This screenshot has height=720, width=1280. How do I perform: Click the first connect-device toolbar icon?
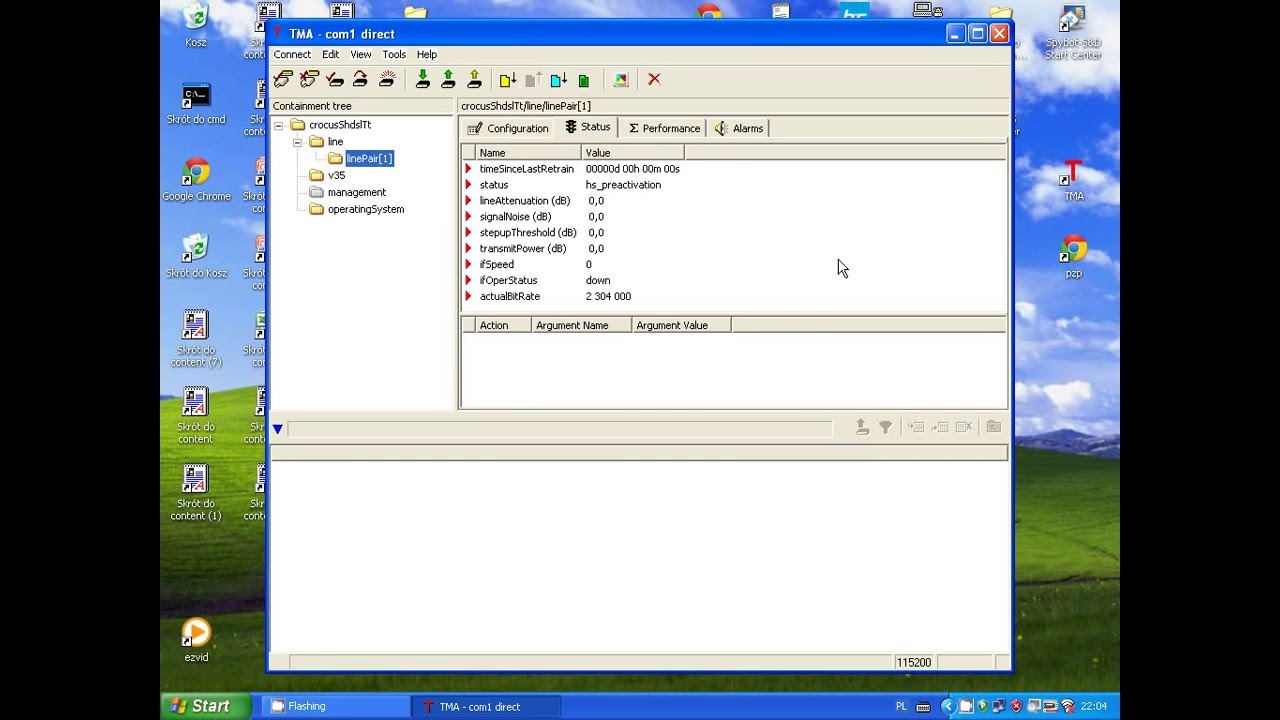tap(283, 79)
